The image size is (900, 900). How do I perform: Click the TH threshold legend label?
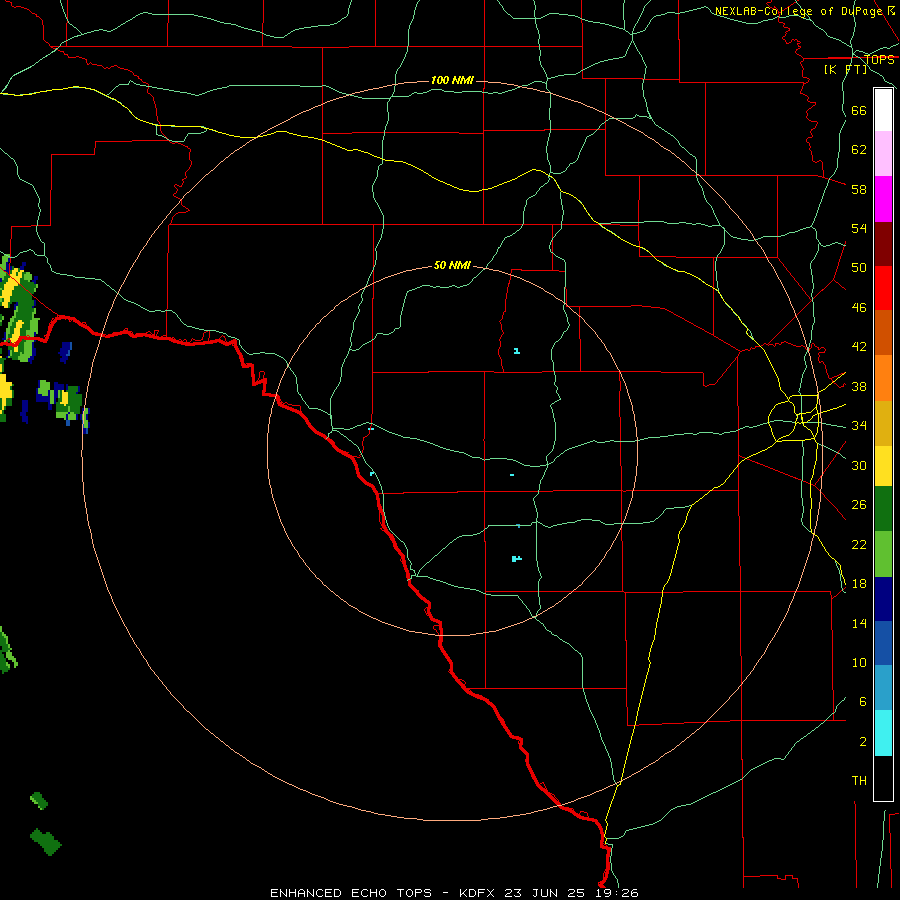coord(859,781)
